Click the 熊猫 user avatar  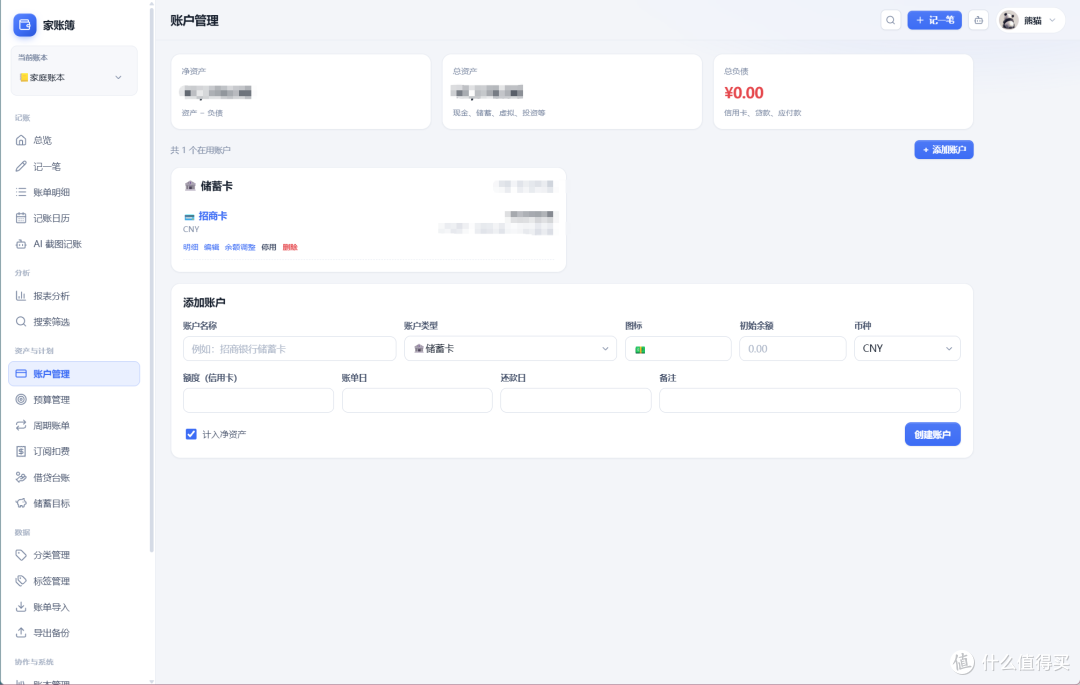(x=1009, y=21)
